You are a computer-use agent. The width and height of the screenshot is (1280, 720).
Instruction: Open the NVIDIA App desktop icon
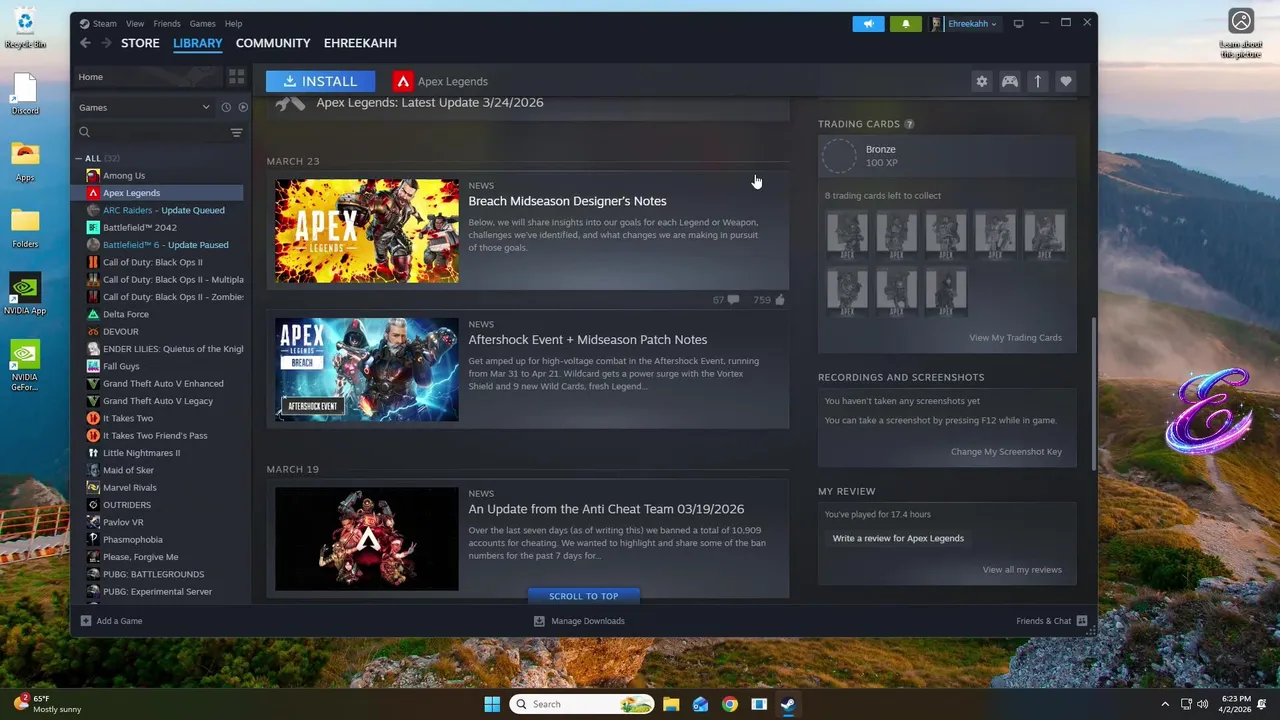(x=25, y=294)
